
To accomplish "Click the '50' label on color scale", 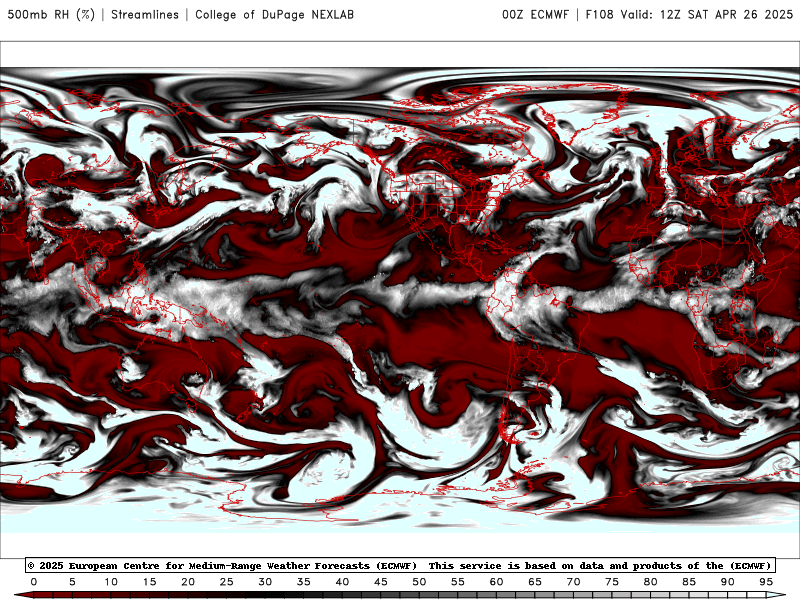I will 419,582.
